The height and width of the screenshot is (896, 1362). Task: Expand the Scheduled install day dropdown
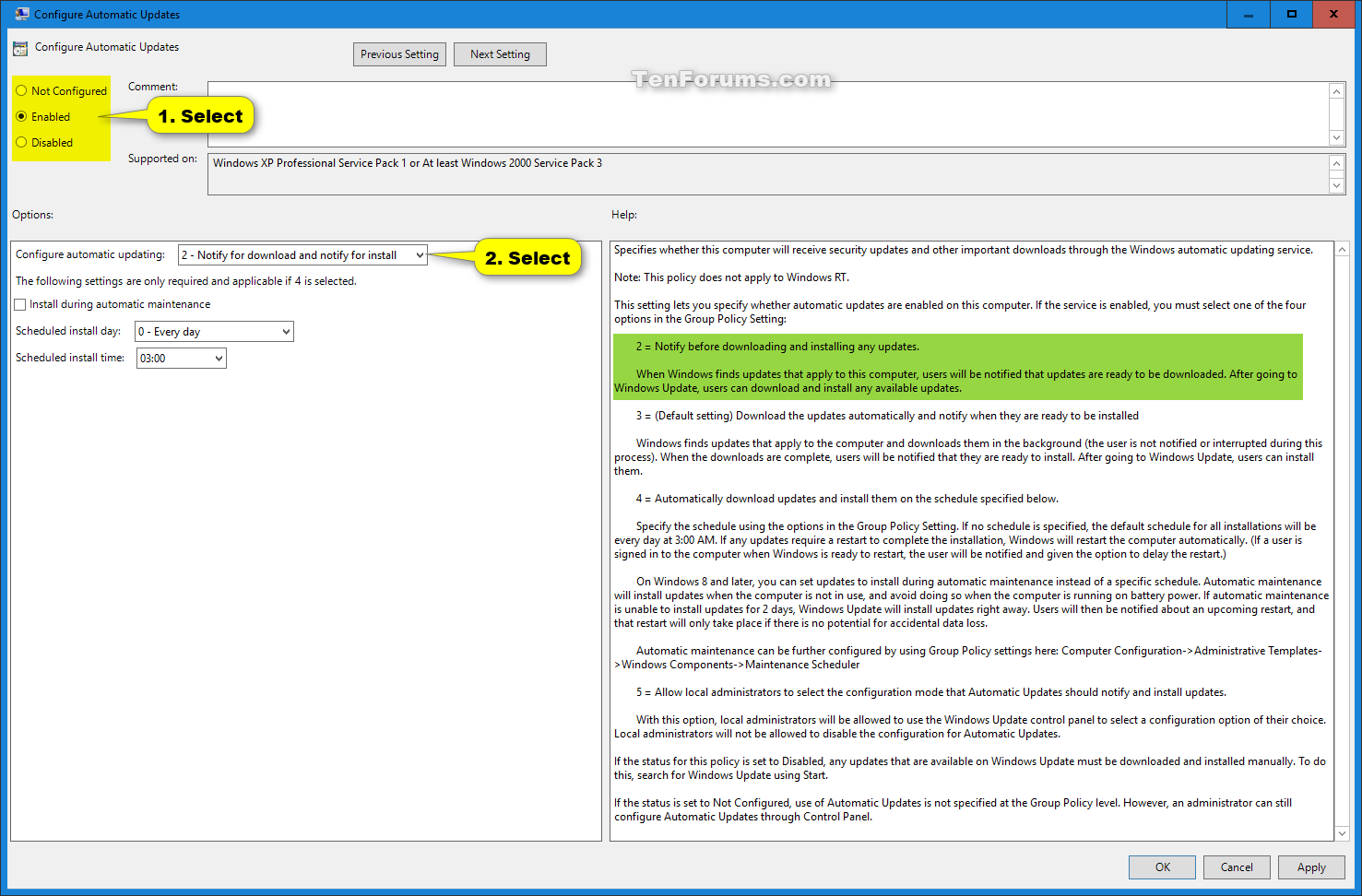click(214, 332)
